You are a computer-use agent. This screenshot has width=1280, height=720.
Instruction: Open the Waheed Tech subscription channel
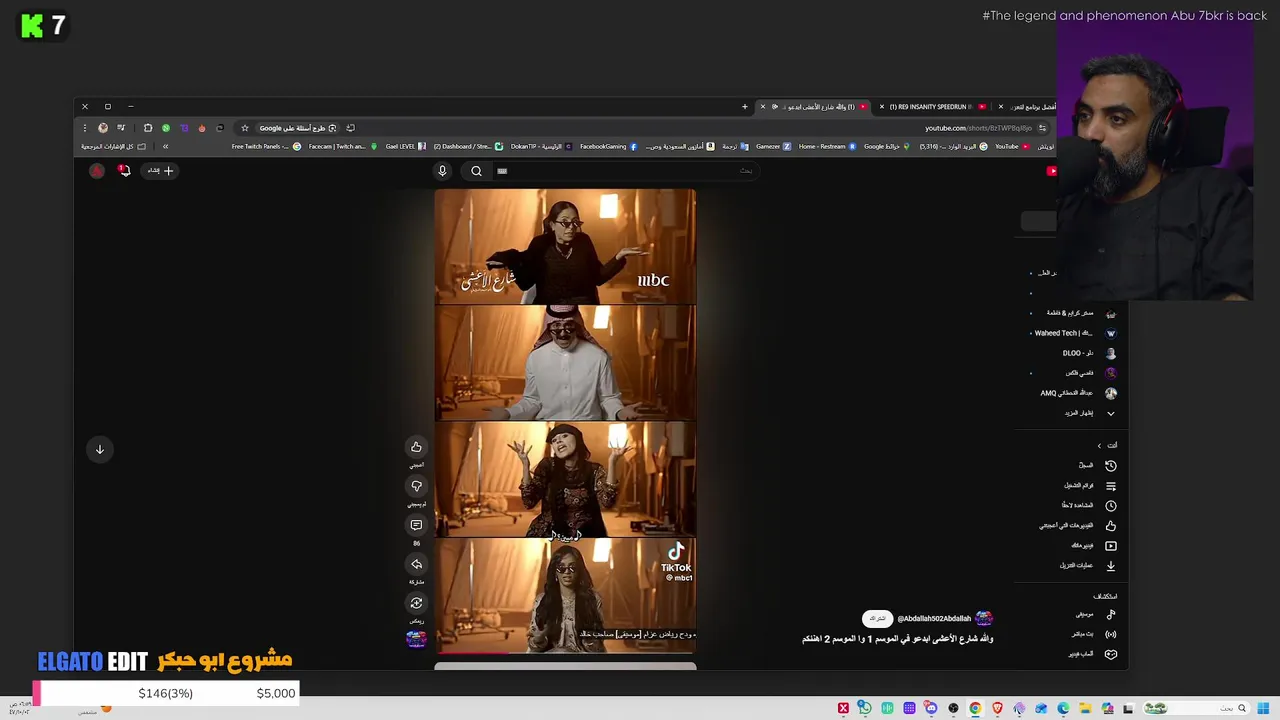click(1075, 333)
